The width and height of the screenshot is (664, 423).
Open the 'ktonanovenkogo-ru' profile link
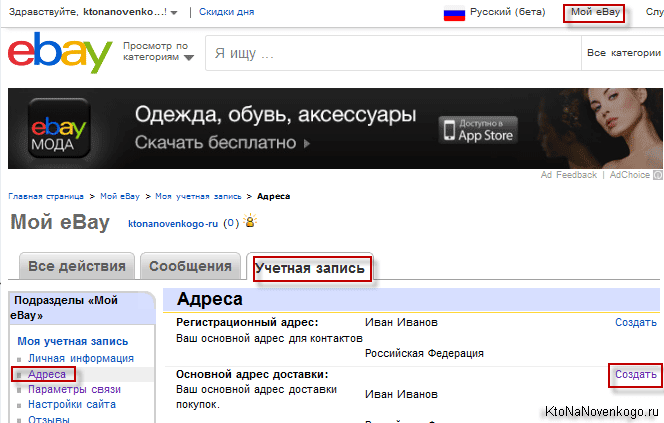[173, 224]
